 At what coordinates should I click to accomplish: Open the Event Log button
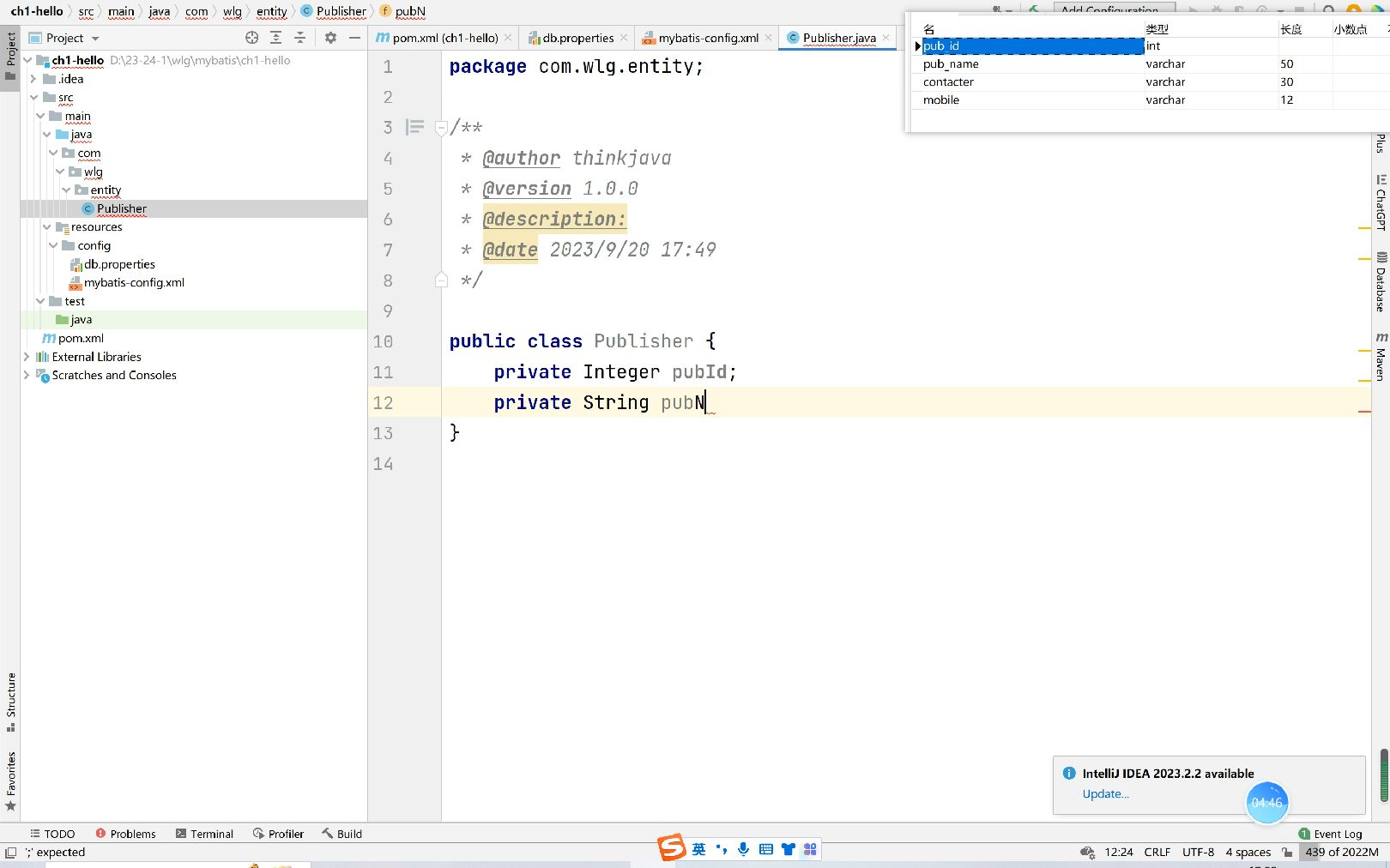tap(1330, 834)
